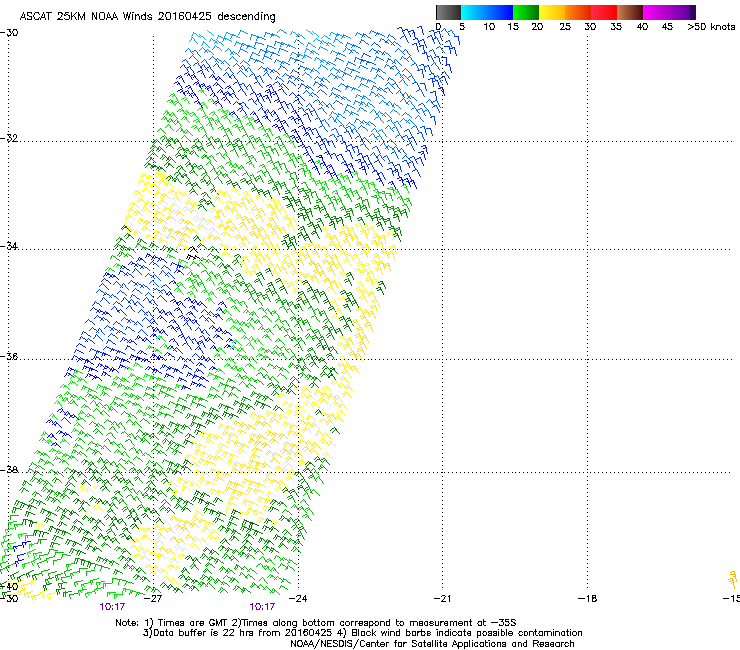
Task: Click the '15' legend scale label
Action: pyautogui.click(x=513, y=27)
